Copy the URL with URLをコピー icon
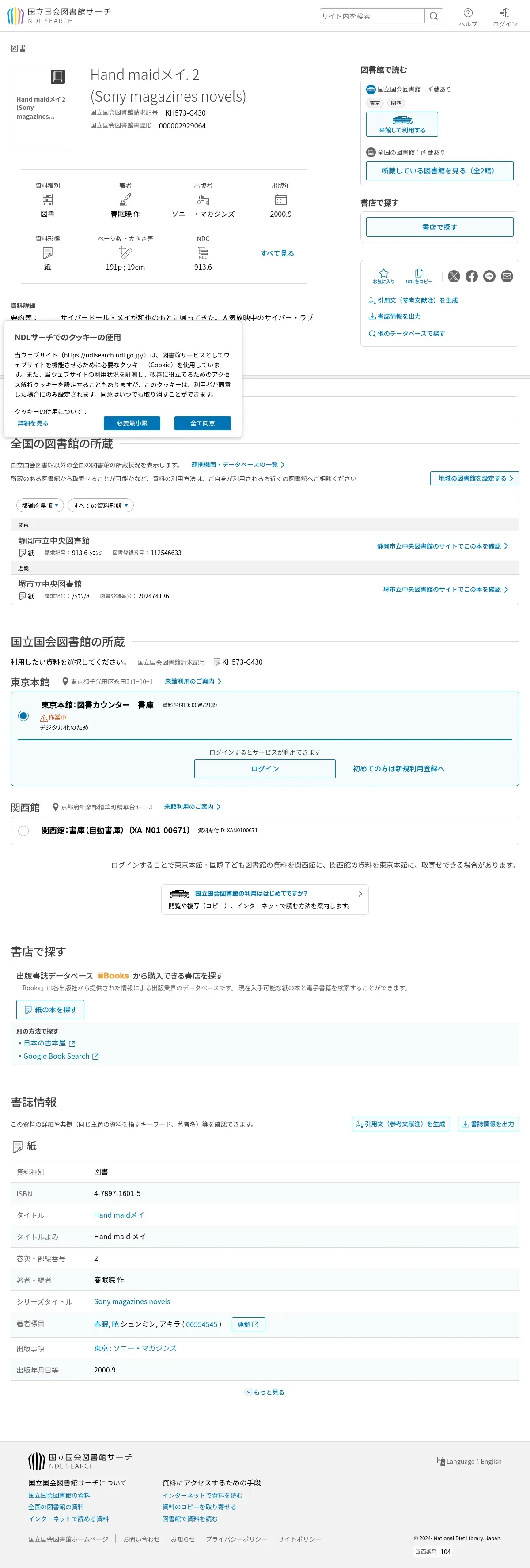Screen dimensions: 530x1568 [x=419, y=276]
